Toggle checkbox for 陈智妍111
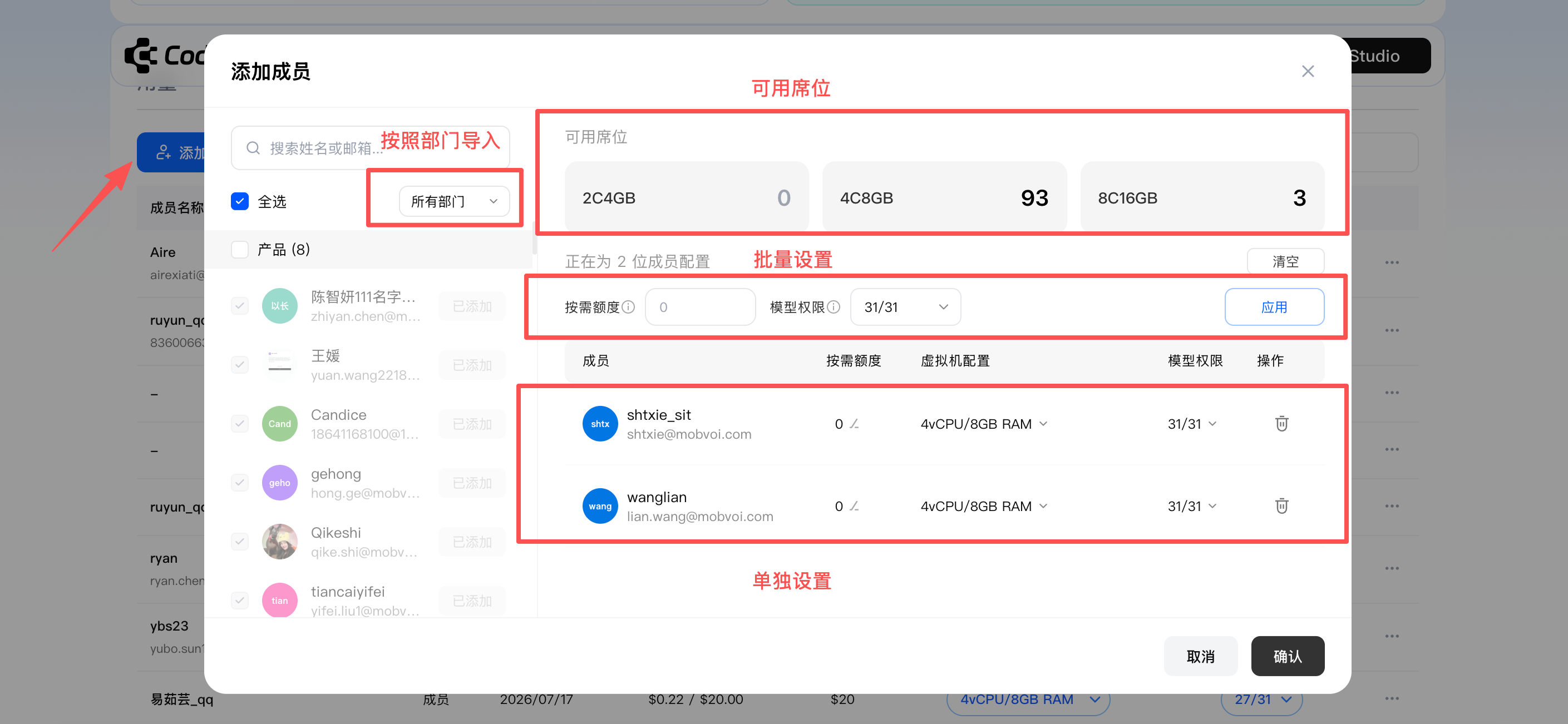The image size is (1568, 724). point(240,305)
